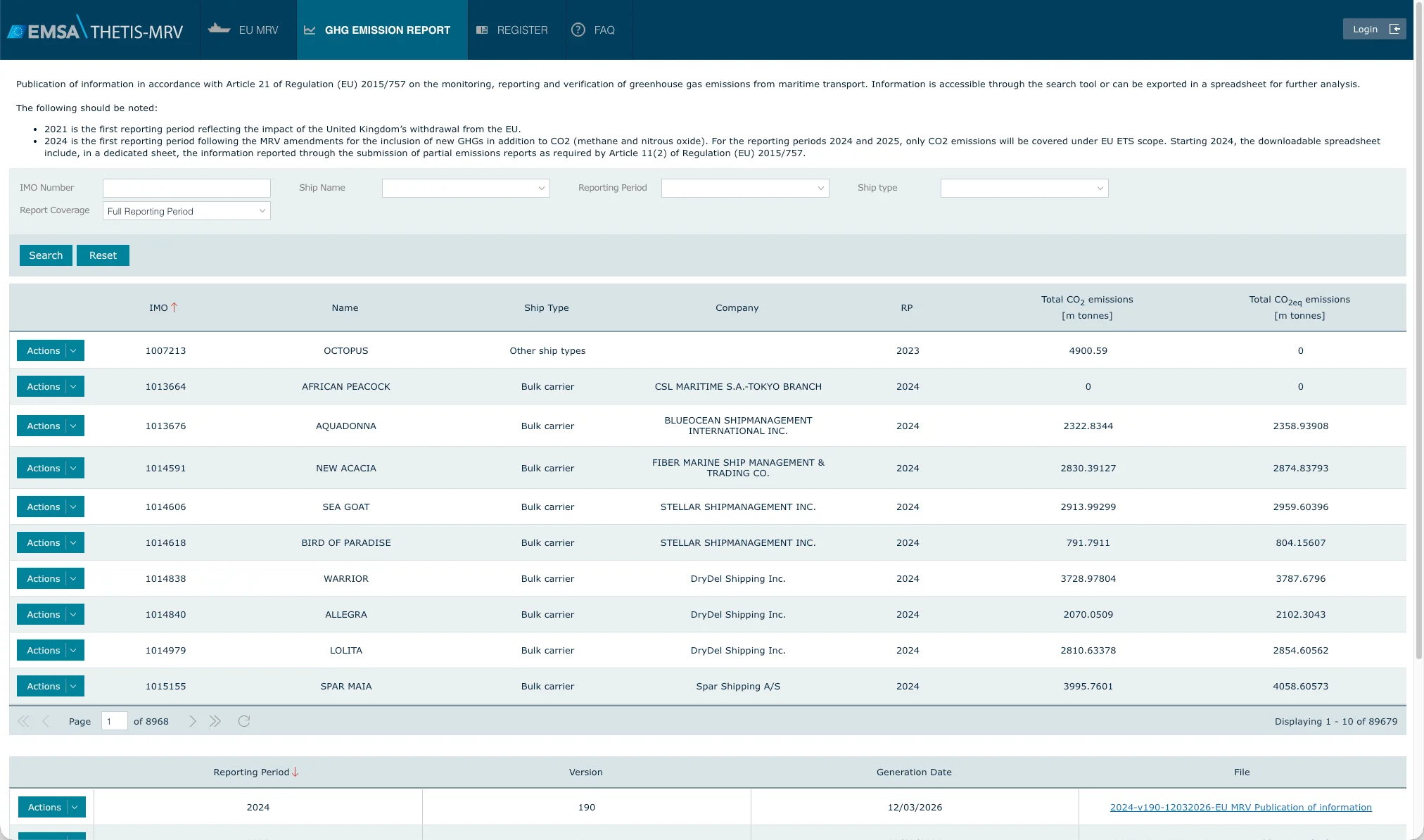Expand the Reporting Period dropdown
Viewport: 1424px width, 840px height.
(x=820, y=188)
